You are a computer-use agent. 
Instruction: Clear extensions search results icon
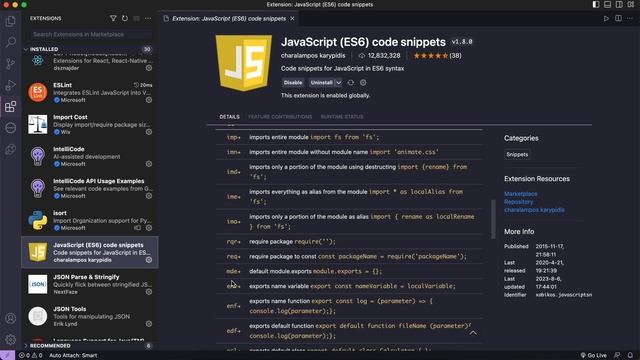pos(136,18)
